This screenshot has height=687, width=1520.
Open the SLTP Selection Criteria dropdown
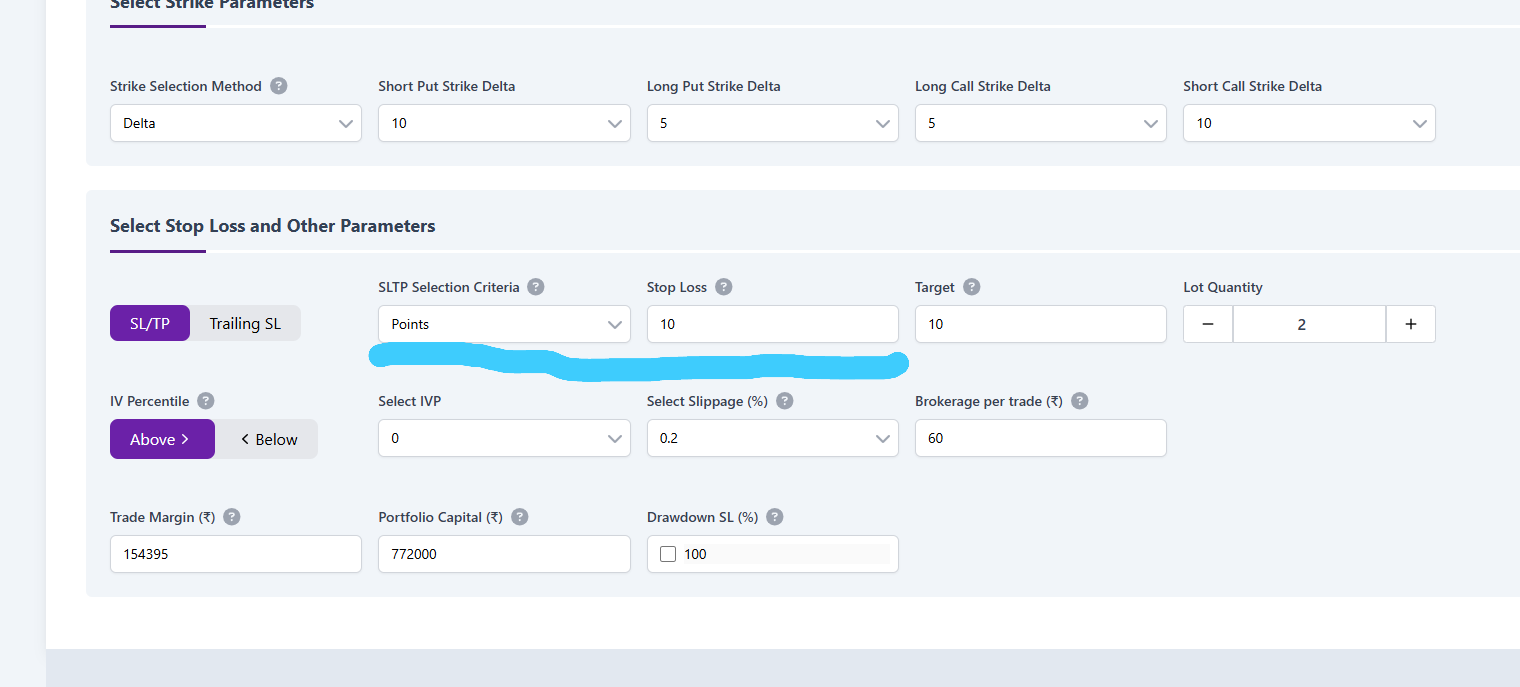(504, 324)
